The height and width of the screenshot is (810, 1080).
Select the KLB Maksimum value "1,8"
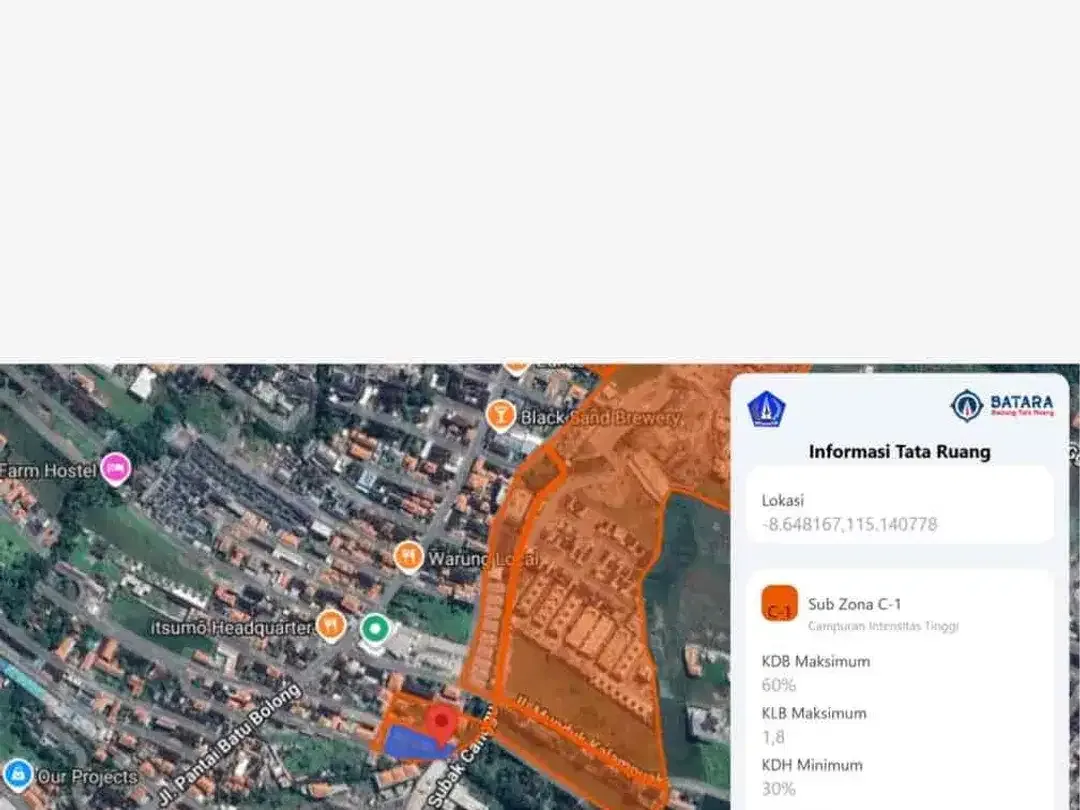(773, 737)
